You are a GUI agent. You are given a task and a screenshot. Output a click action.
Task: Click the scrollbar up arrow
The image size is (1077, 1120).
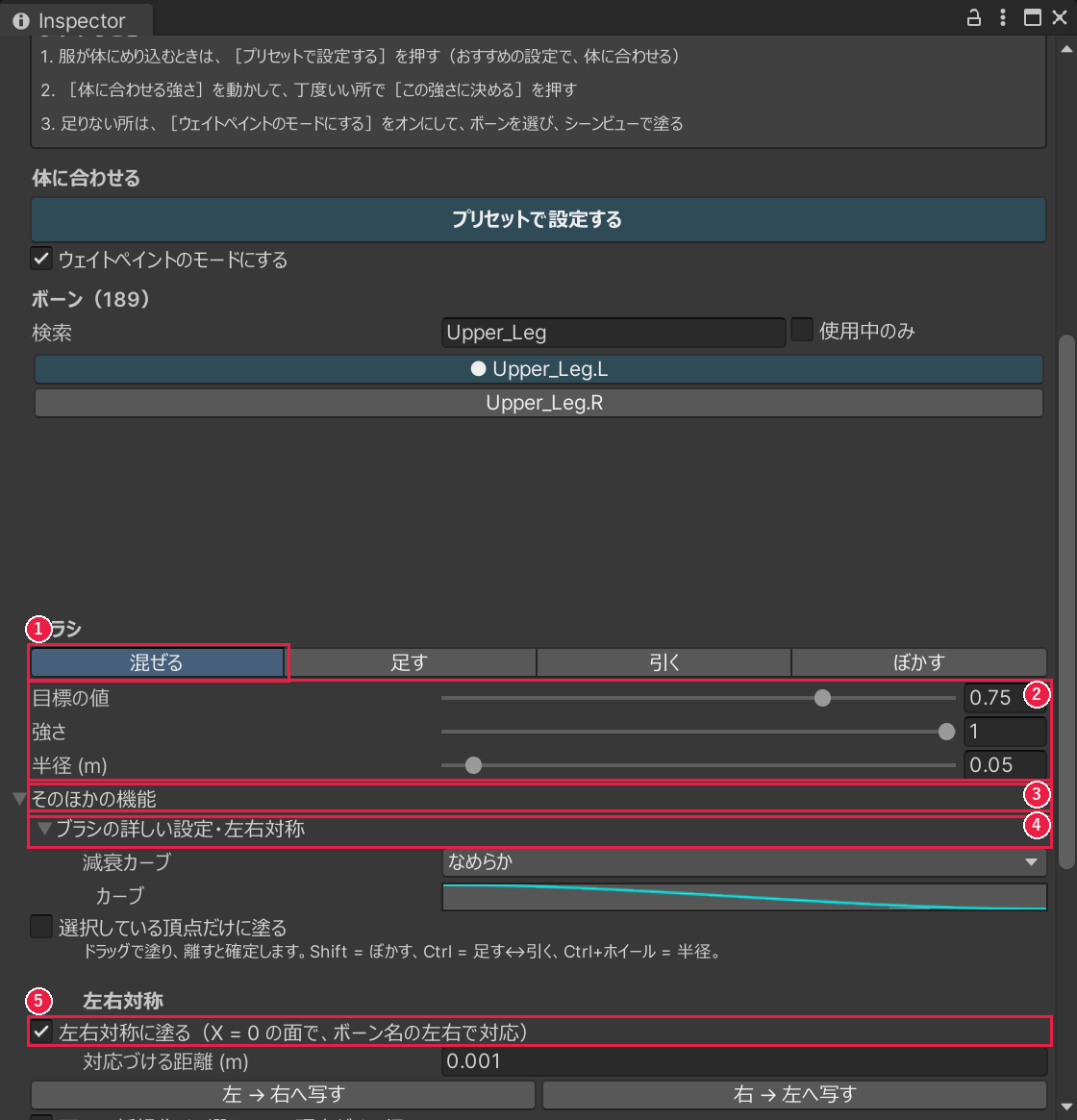[1066, 49]
